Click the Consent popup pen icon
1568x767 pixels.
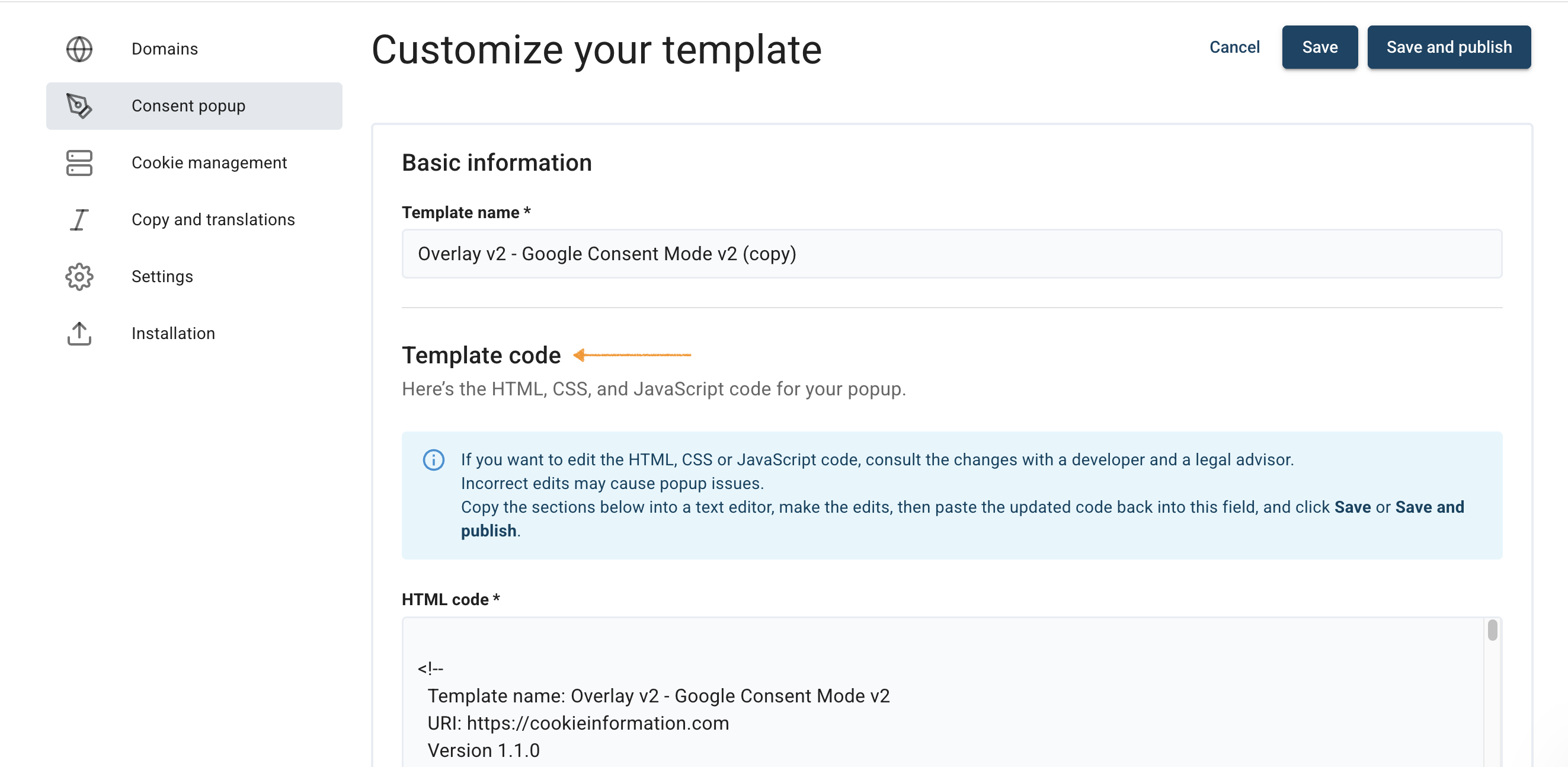click(x=79, y=106)
